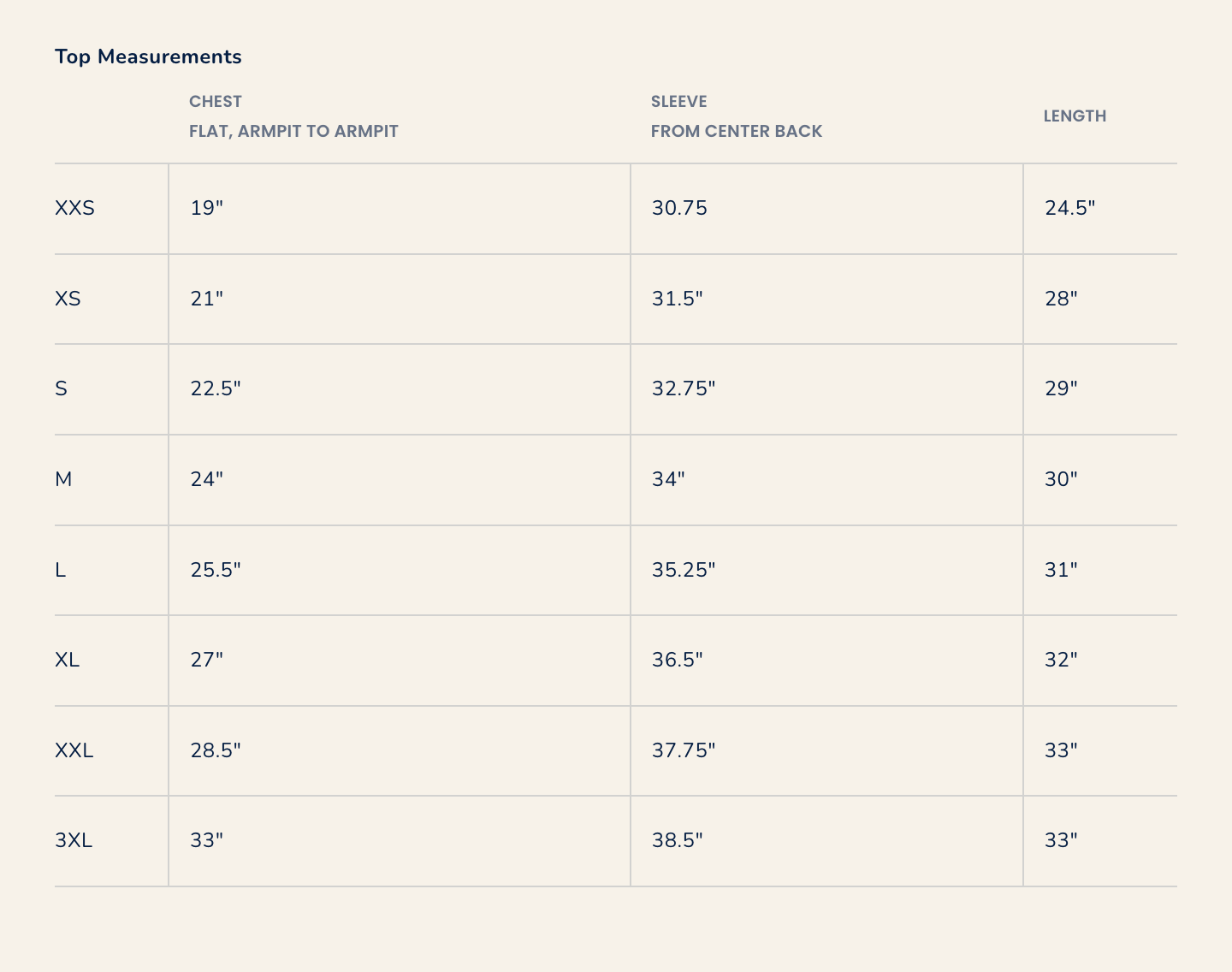Select the XL size row label
Image resolution: width=1232 pixels, height=972 pixels.
pyautogui.click(x=67, y=660)
